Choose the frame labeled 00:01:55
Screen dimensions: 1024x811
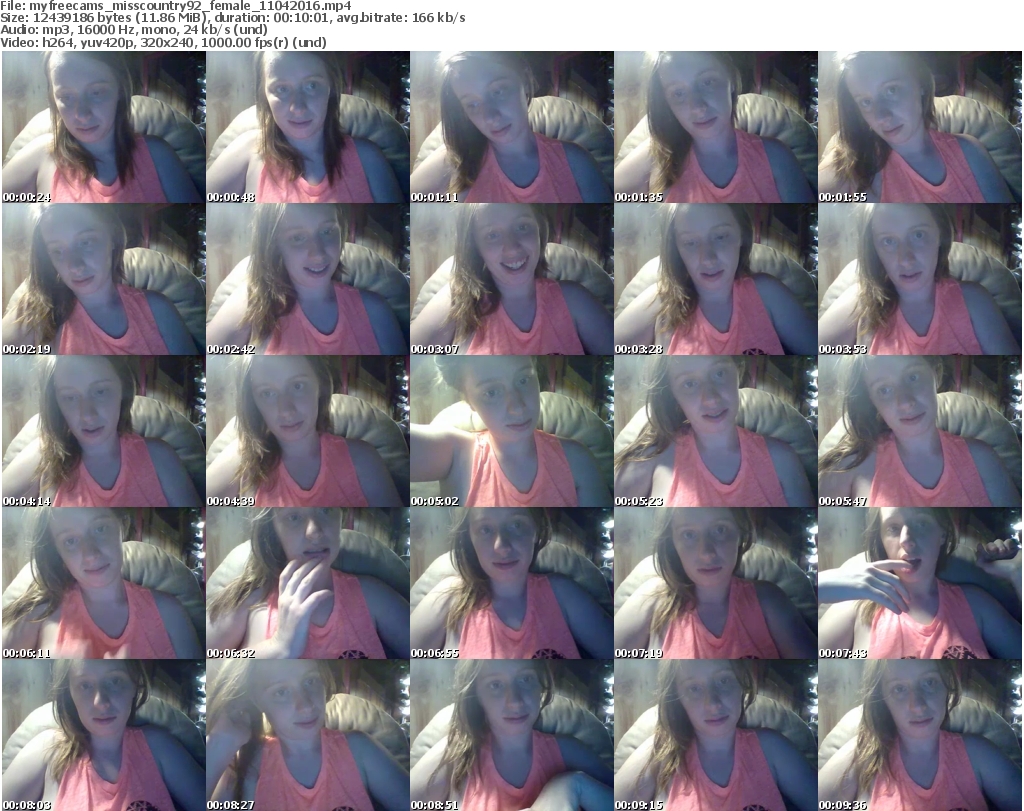click(x=919, y=127)
